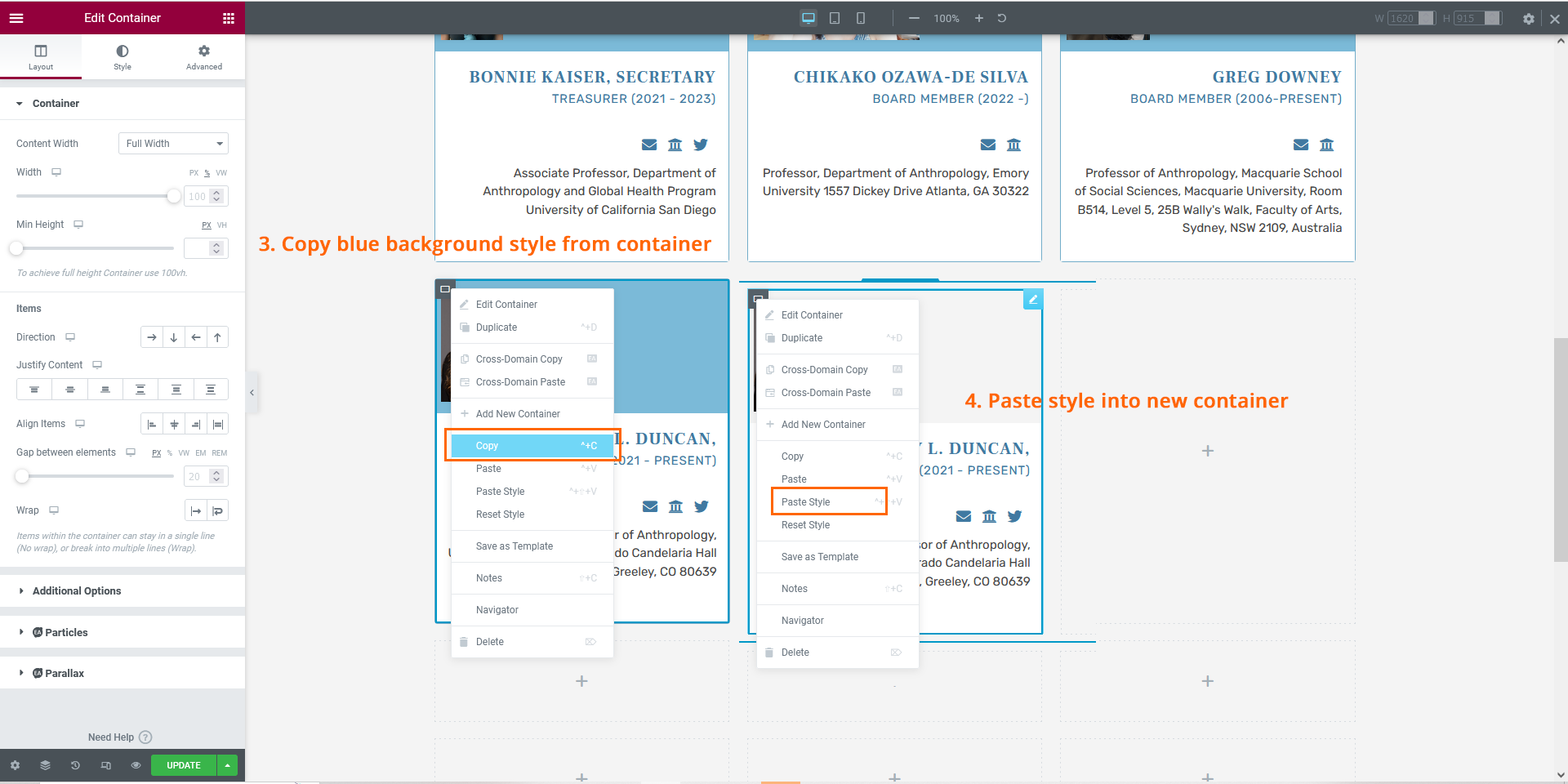Open the Navigator layers icon
This screenshot has height=784, width=1568.
[45, 765]
